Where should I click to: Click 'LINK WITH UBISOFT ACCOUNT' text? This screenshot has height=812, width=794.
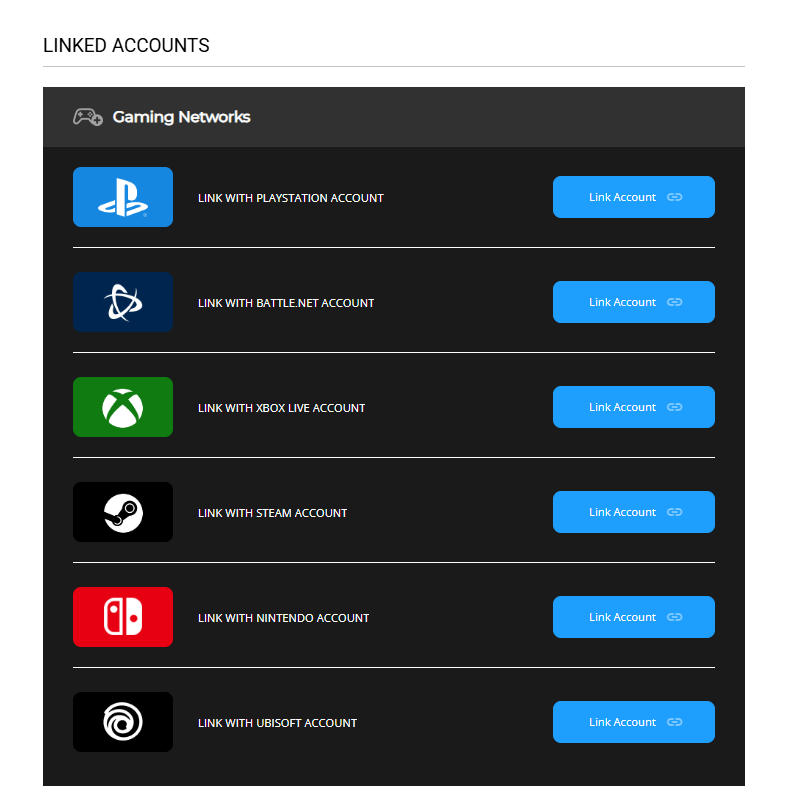click(x=277, y=723)
